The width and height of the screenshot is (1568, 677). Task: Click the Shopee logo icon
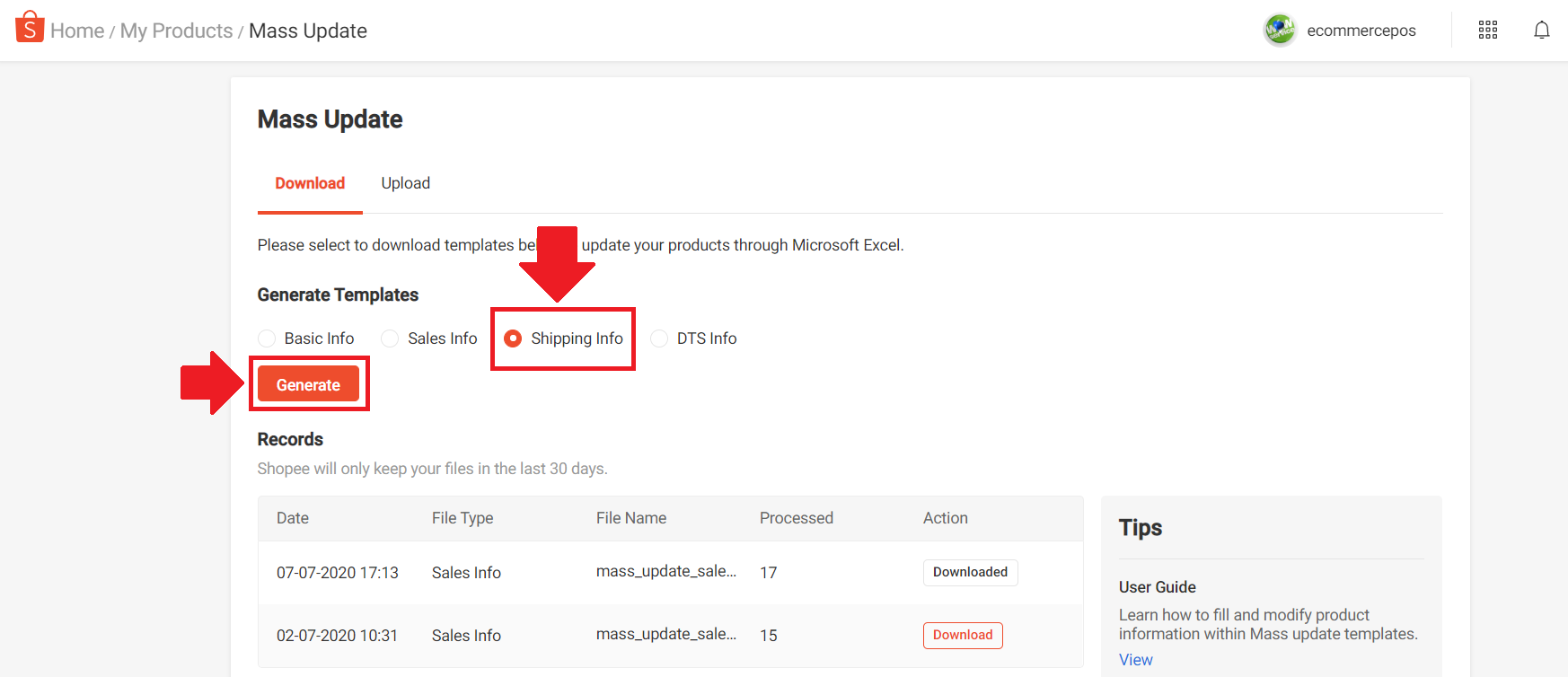[30, 28]
